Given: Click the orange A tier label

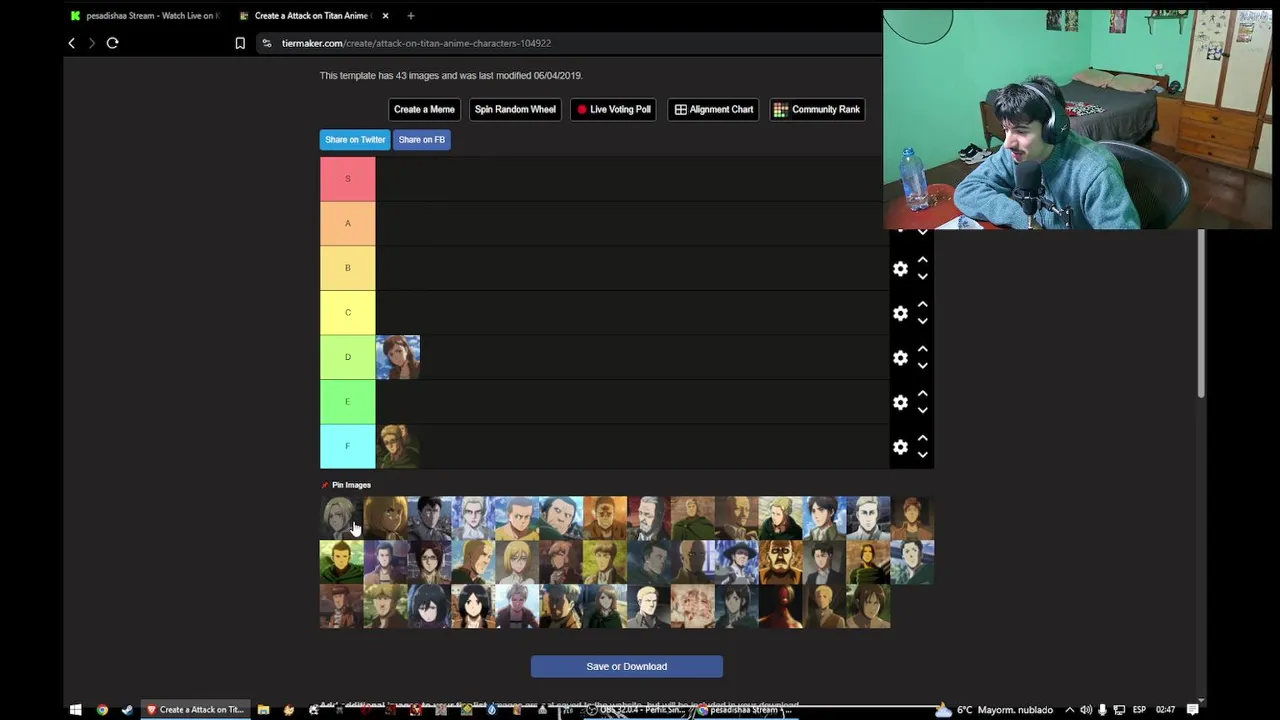Looking at the screenshot, I should 348,223.
